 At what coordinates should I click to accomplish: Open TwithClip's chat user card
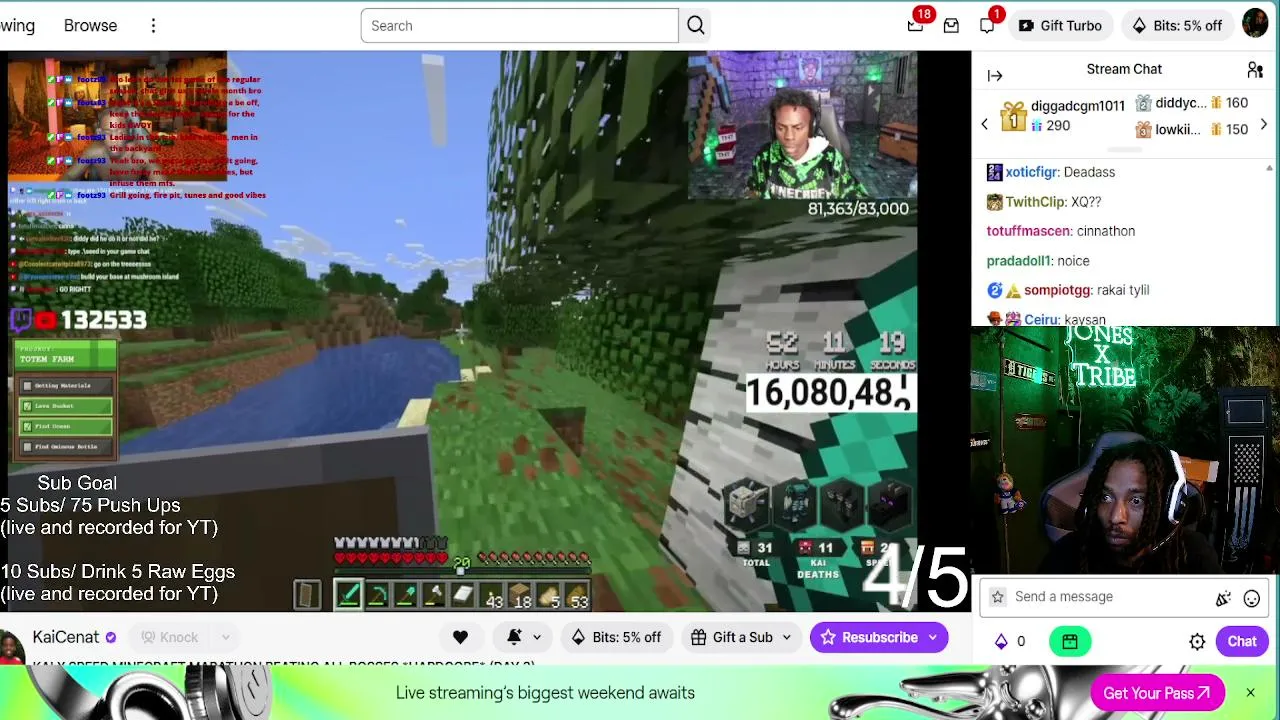1035,202
